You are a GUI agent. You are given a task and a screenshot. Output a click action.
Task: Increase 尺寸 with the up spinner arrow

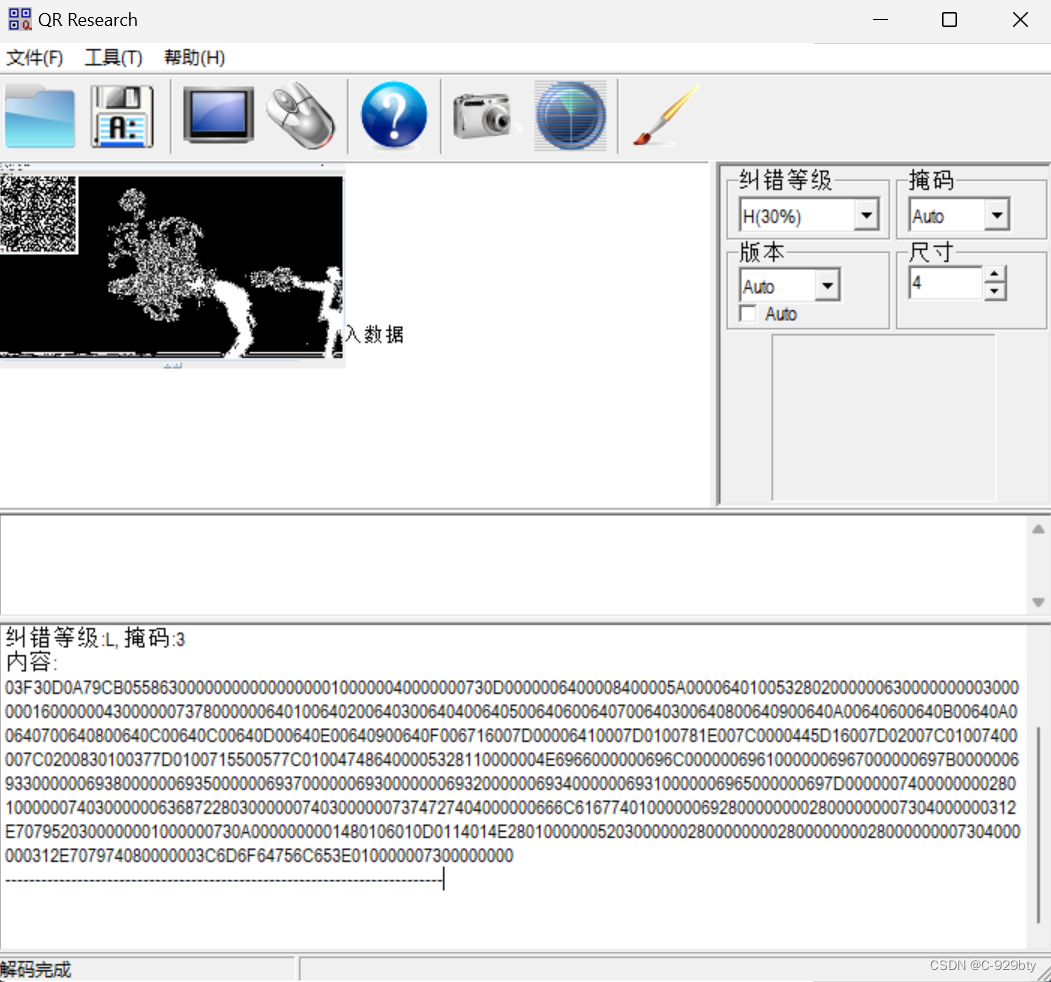(x=995, y=274)
